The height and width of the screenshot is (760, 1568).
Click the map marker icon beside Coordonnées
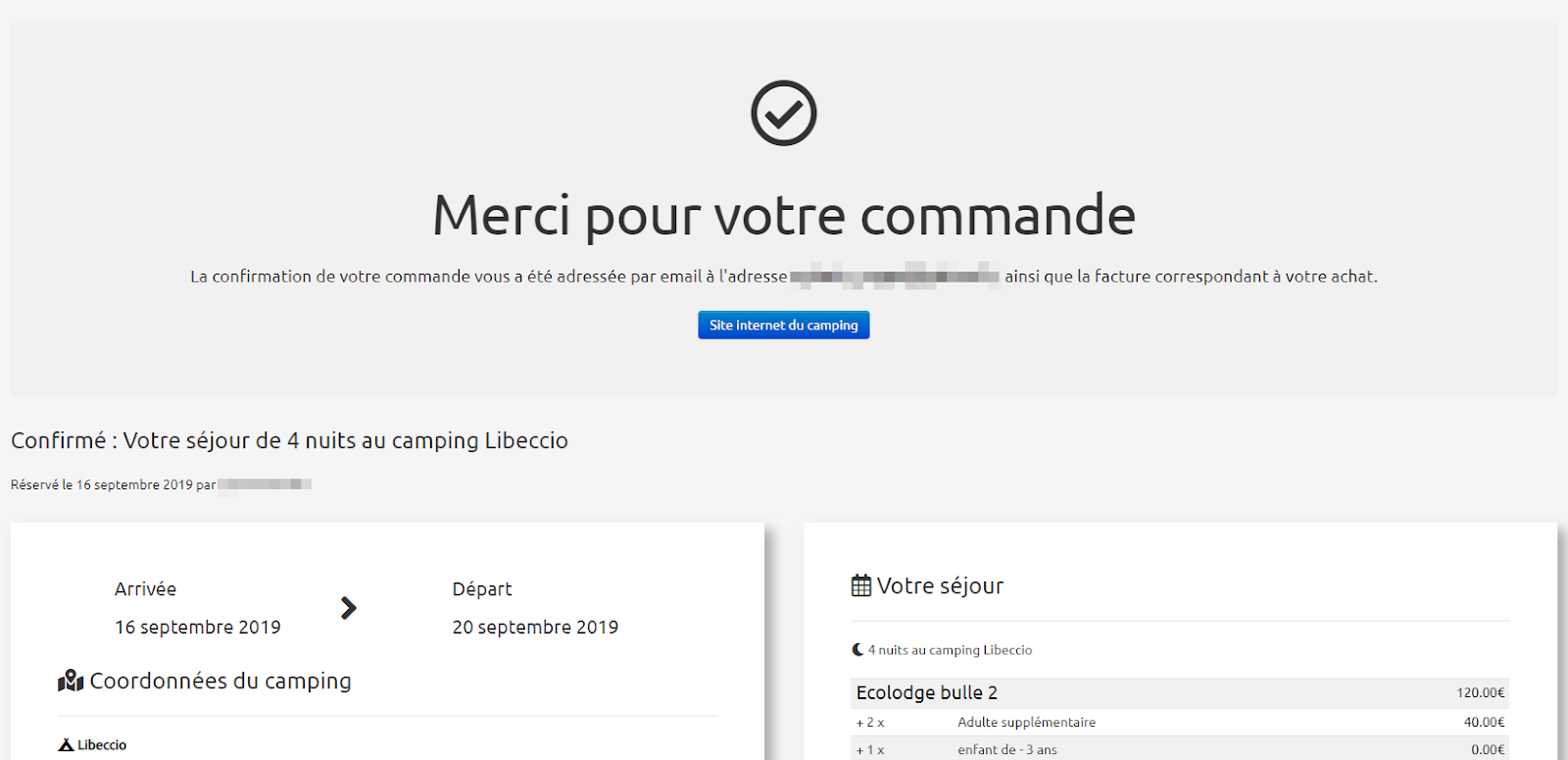click(x=71, y=681)
